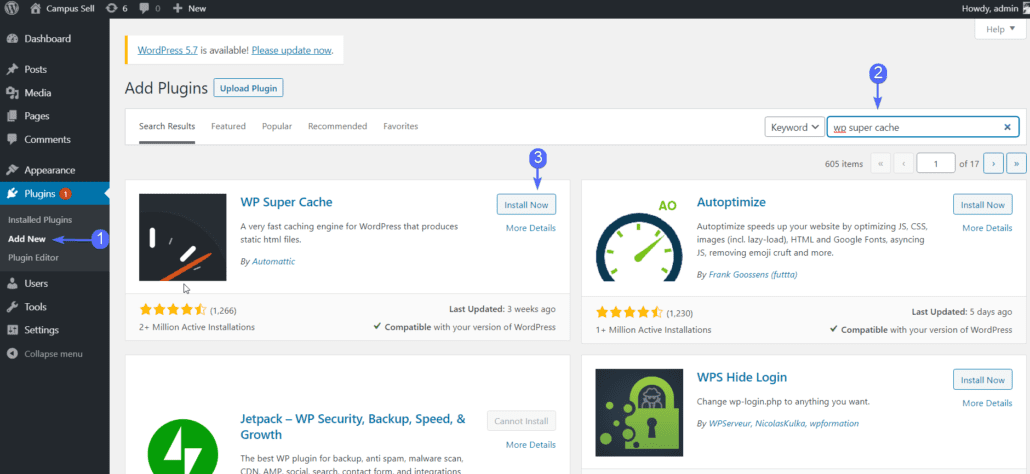This screenshot has width=1030, height=474.
Task: Open the Plugin Editor submenu
Action: [34, 257]
